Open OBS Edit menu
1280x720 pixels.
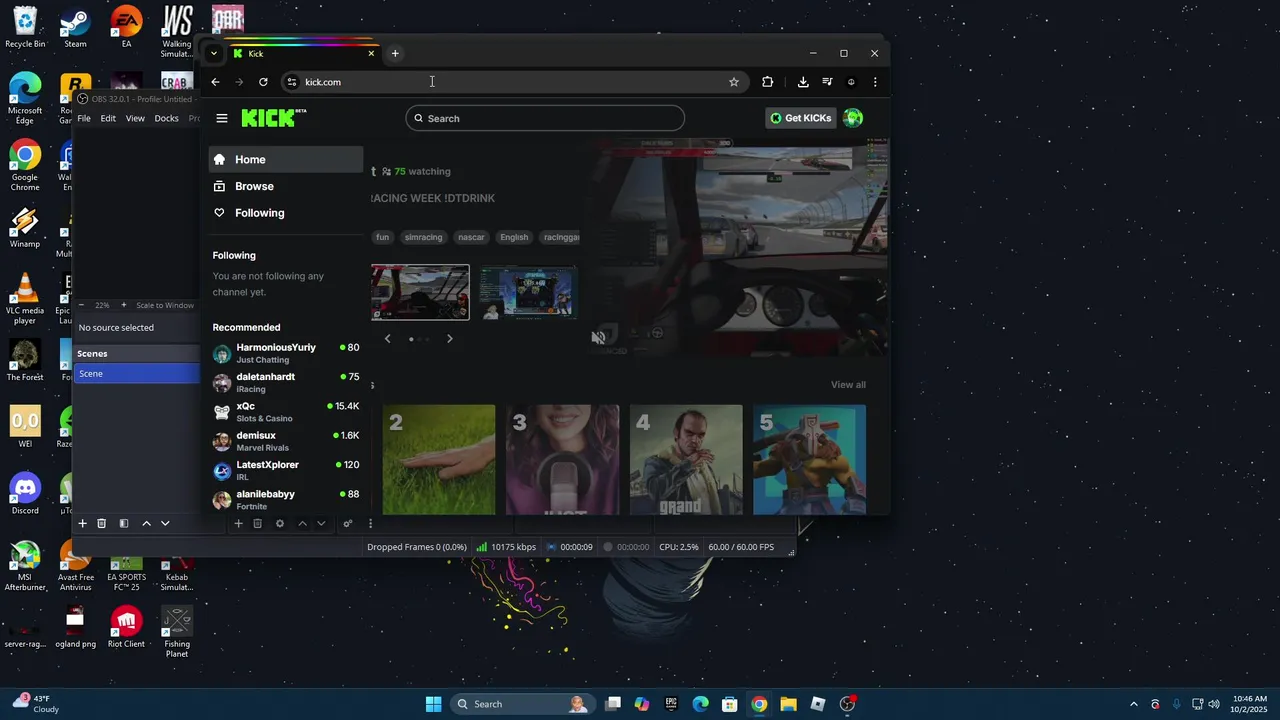click(x=108, y=118)
